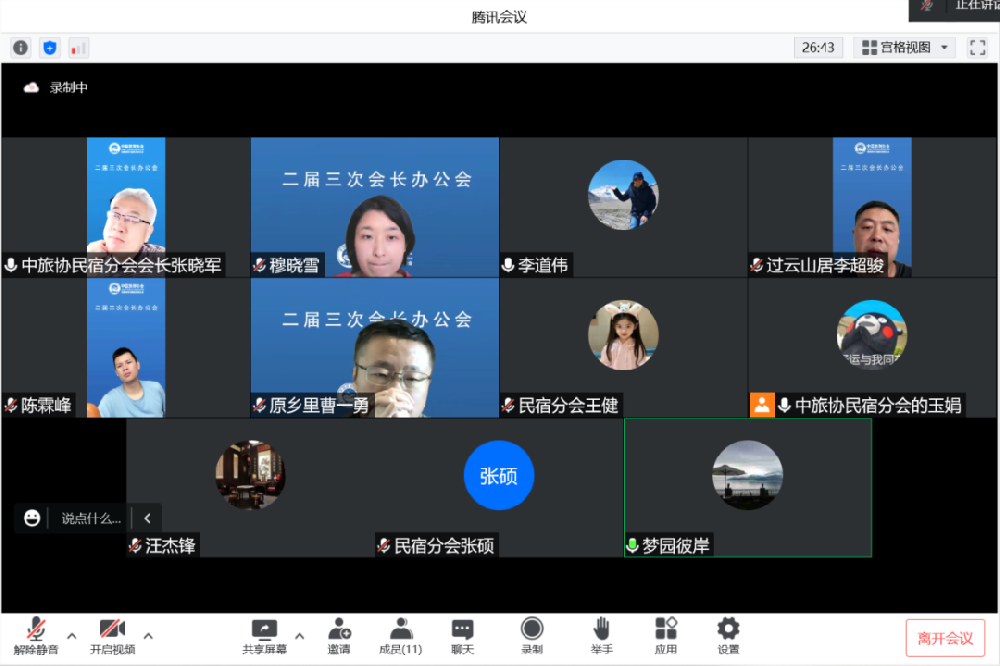Select participant tile of 李道伟
This screenshot has height=666, width=1000.
pyautogui.click(x=624, y=207)
